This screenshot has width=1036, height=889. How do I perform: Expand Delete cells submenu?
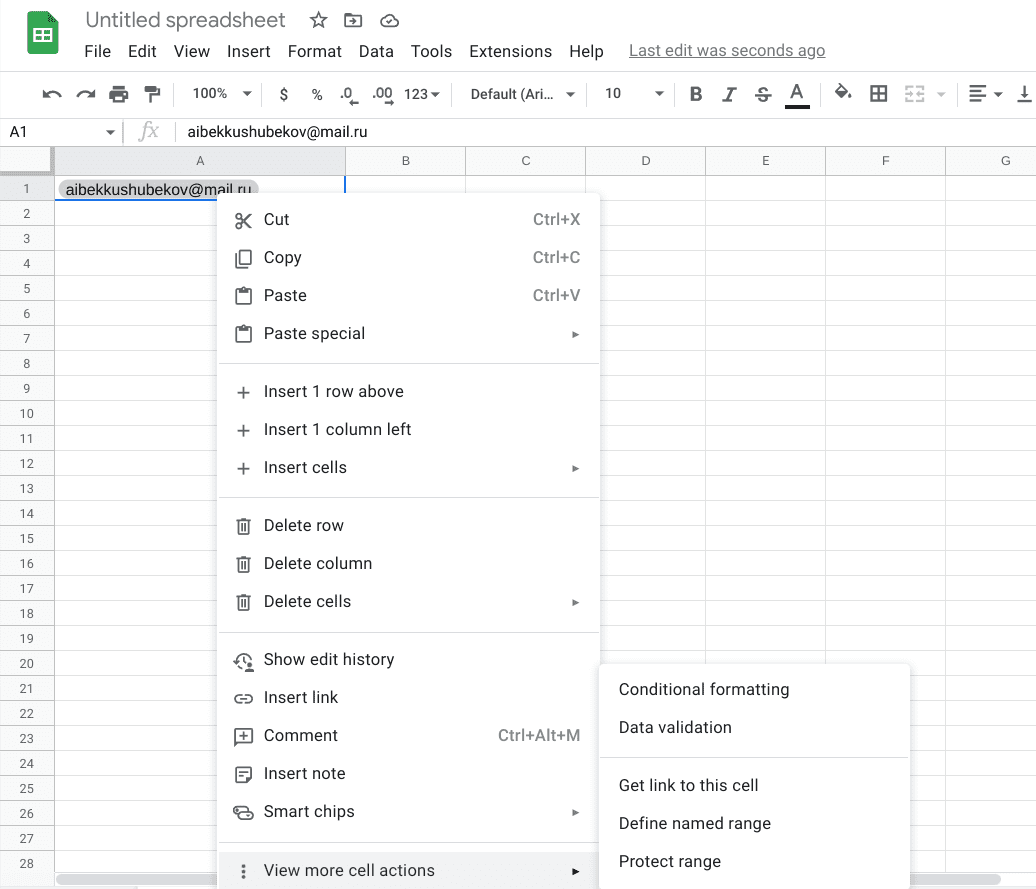tap(408, 602)
